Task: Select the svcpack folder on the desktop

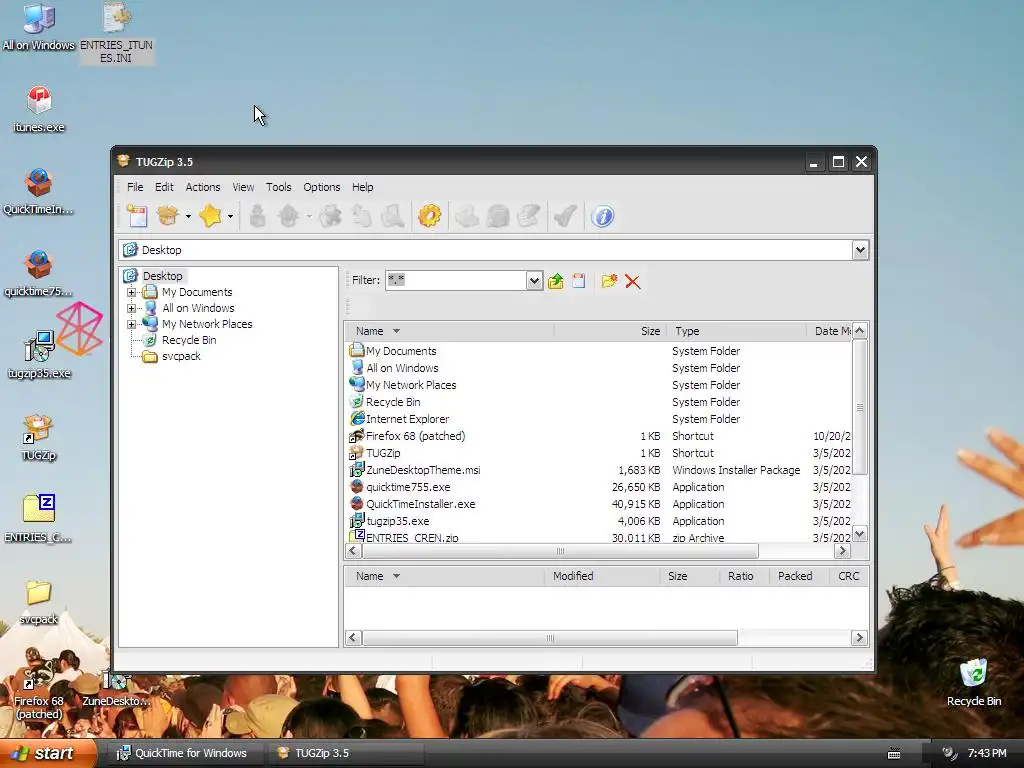Action: click(x=39, y=602)
